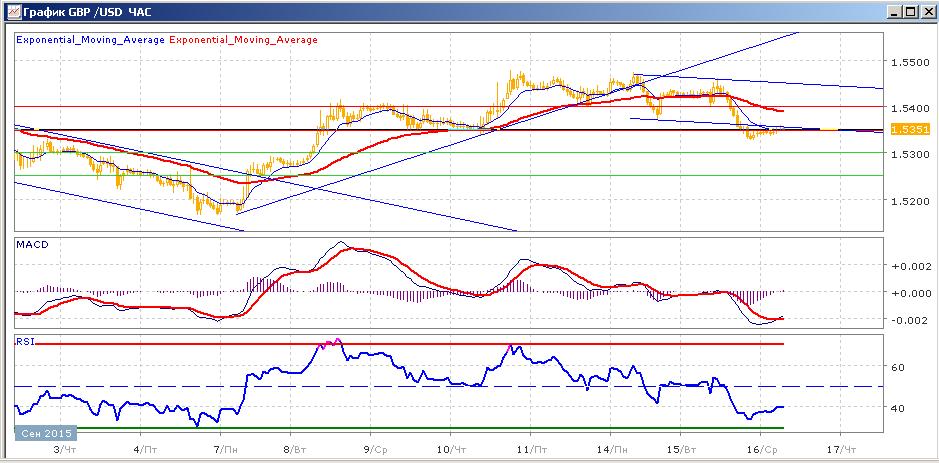Click the Сен 2015 month label
Screen dimensions: 939x463
[x=43, y=433]
